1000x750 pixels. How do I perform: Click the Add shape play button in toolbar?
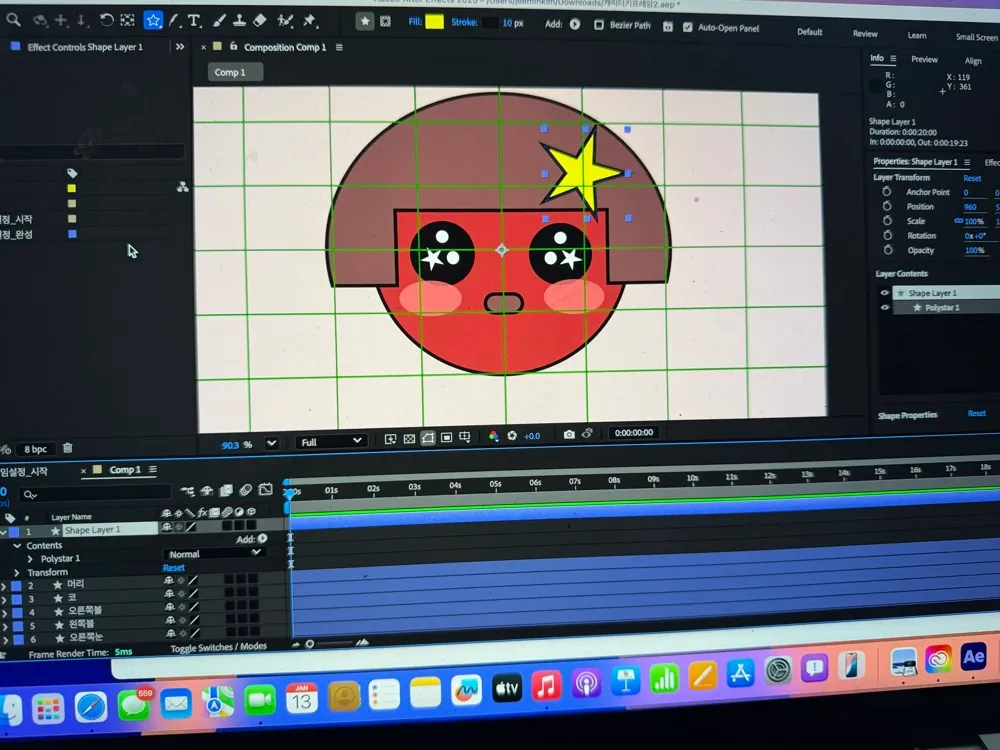575,24
